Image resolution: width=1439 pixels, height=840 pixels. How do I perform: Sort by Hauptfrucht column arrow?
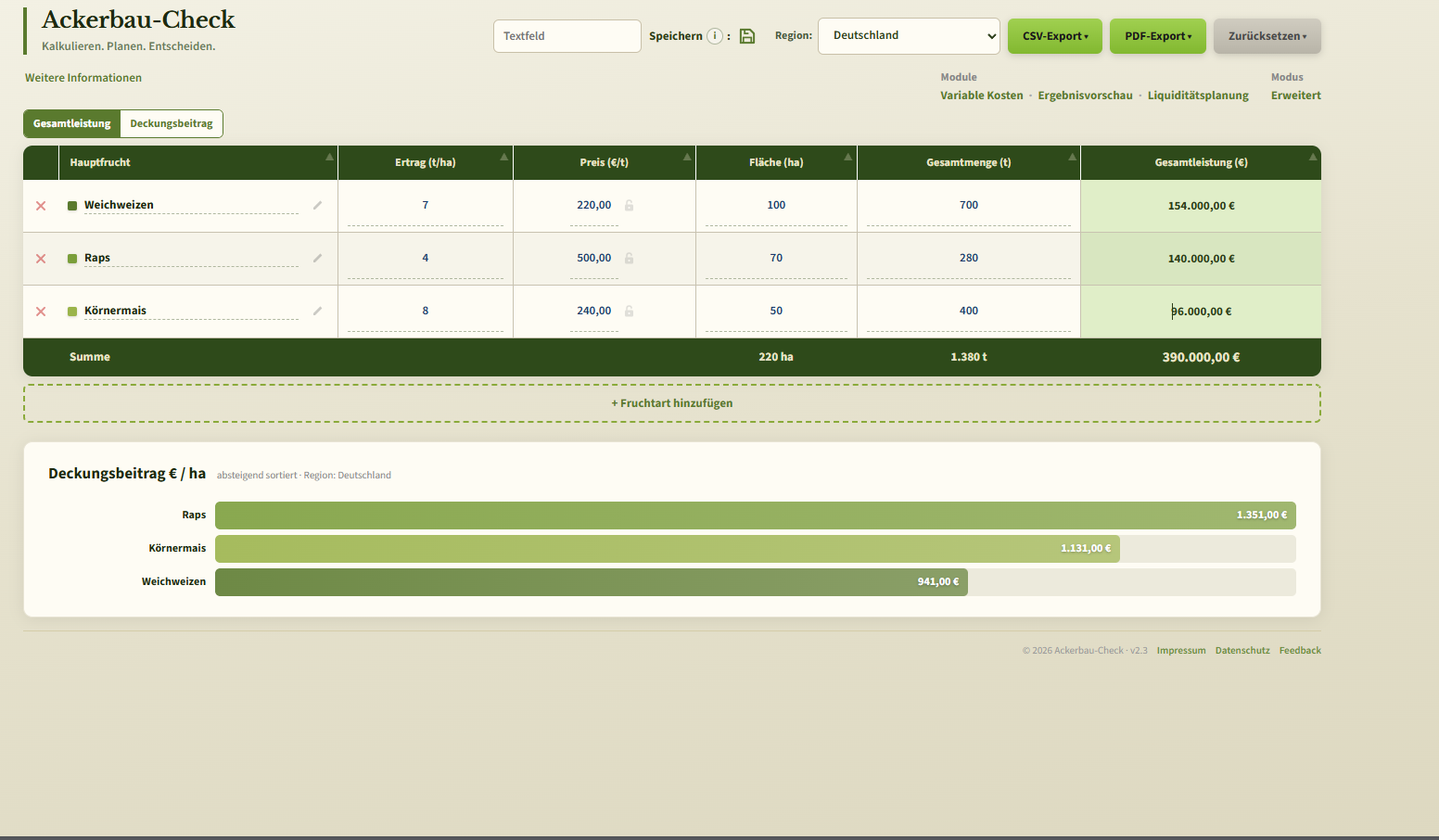[329, 157]
